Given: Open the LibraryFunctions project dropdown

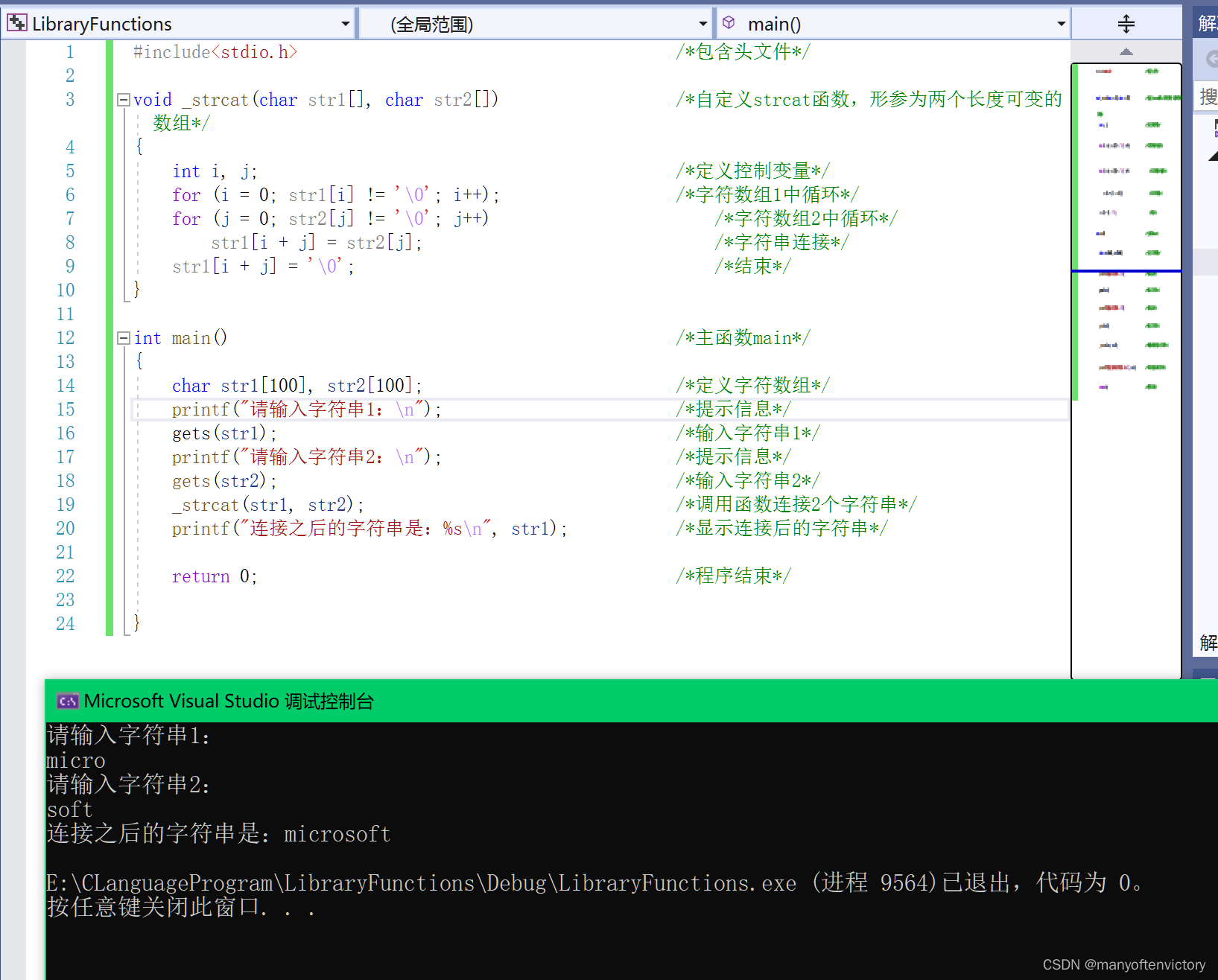Looking at the screenshot, I should pos(346,24).
